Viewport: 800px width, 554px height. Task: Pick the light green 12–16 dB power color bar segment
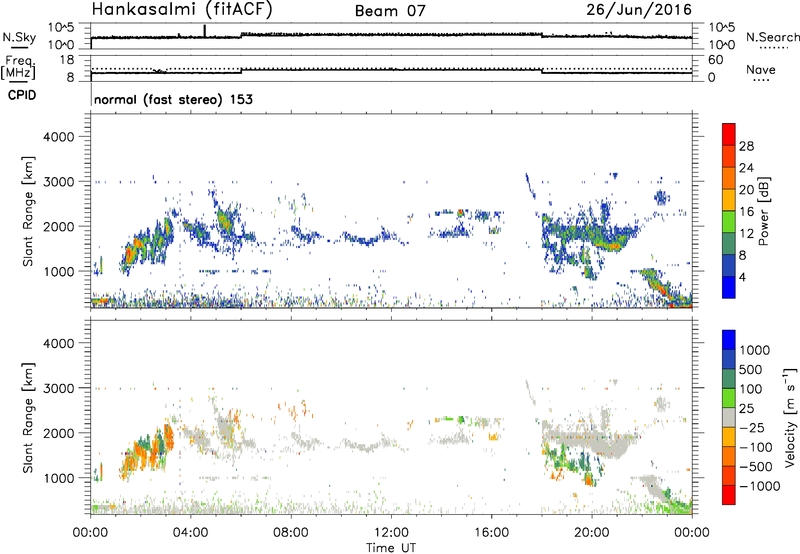pos(729,222)
